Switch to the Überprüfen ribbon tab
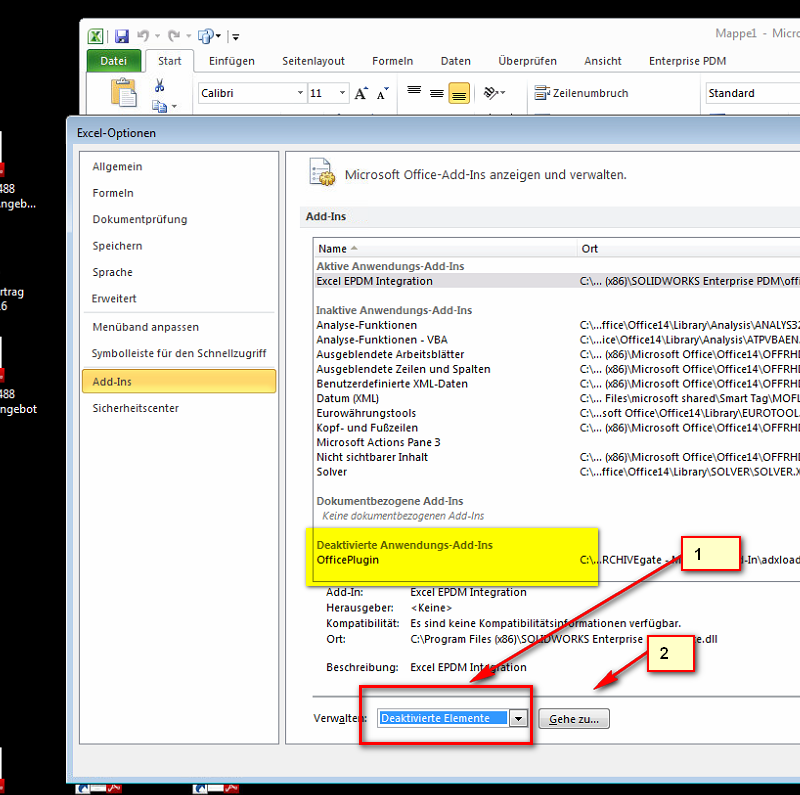Image resolution: width=800 pixels, height=795 pixels. (x=527, y=61)
